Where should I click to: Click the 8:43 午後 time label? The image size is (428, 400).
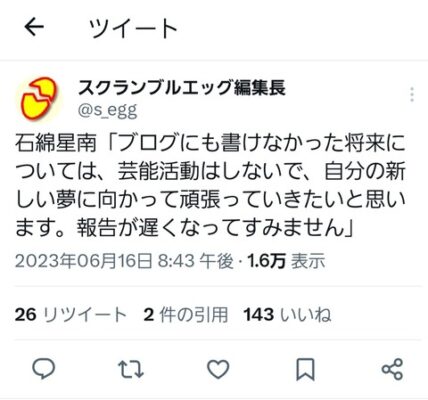click(195, 261)
